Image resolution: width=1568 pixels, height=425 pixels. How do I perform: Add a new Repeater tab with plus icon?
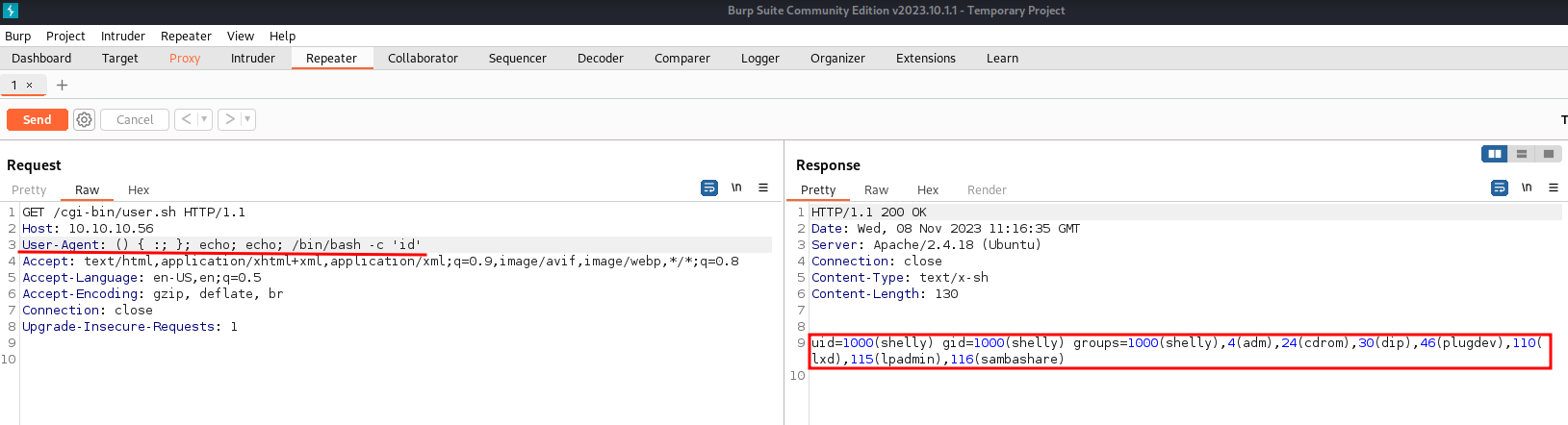coord(62,85)
